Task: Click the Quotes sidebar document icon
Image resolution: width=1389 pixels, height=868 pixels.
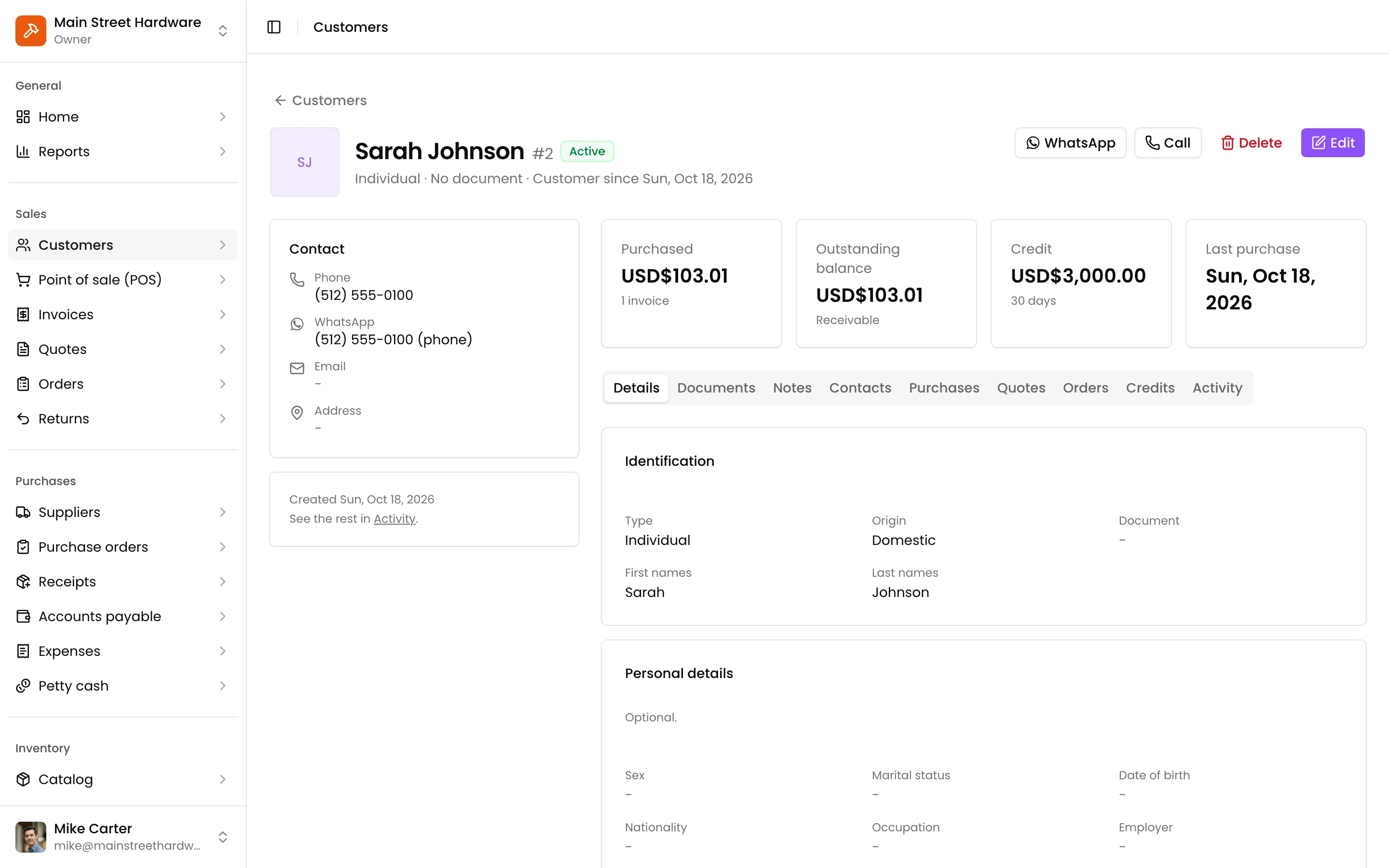Action: [x=23, y=349]
